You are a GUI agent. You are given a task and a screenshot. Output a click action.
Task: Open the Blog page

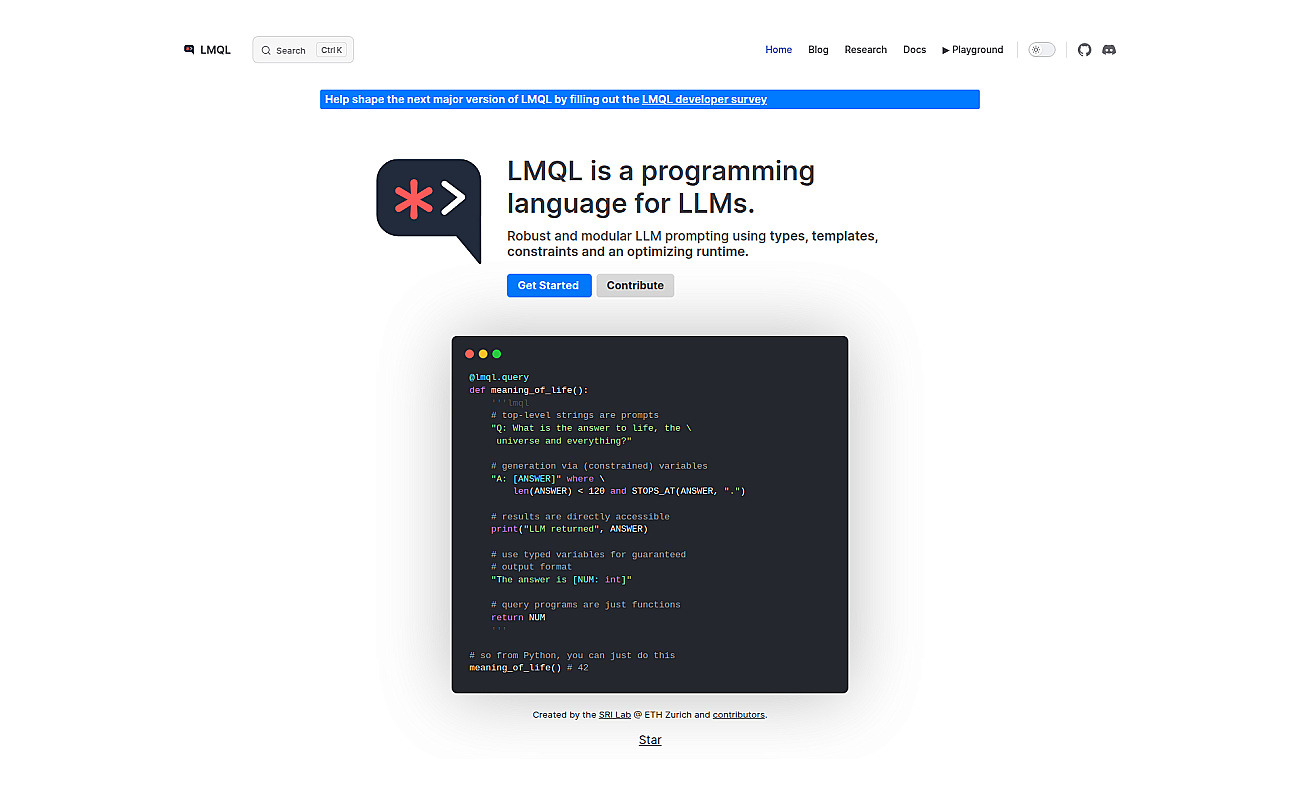click(x=818, y=50)
